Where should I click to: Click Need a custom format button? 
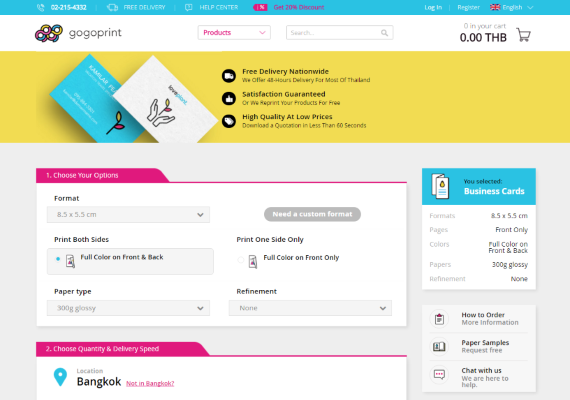pos(312,214)
